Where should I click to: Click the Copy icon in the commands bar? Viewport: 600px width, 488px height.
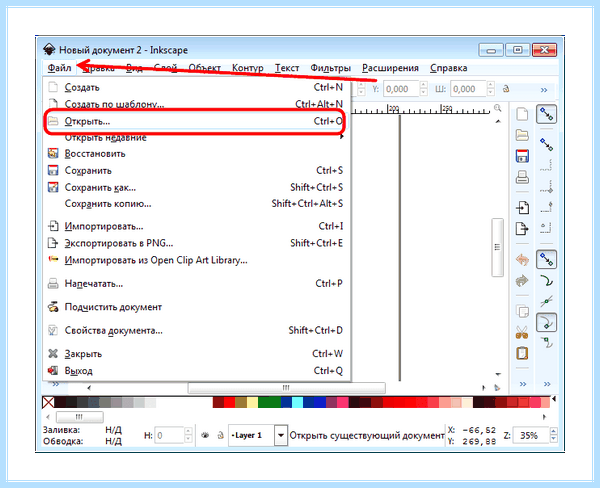click(522, 311)
